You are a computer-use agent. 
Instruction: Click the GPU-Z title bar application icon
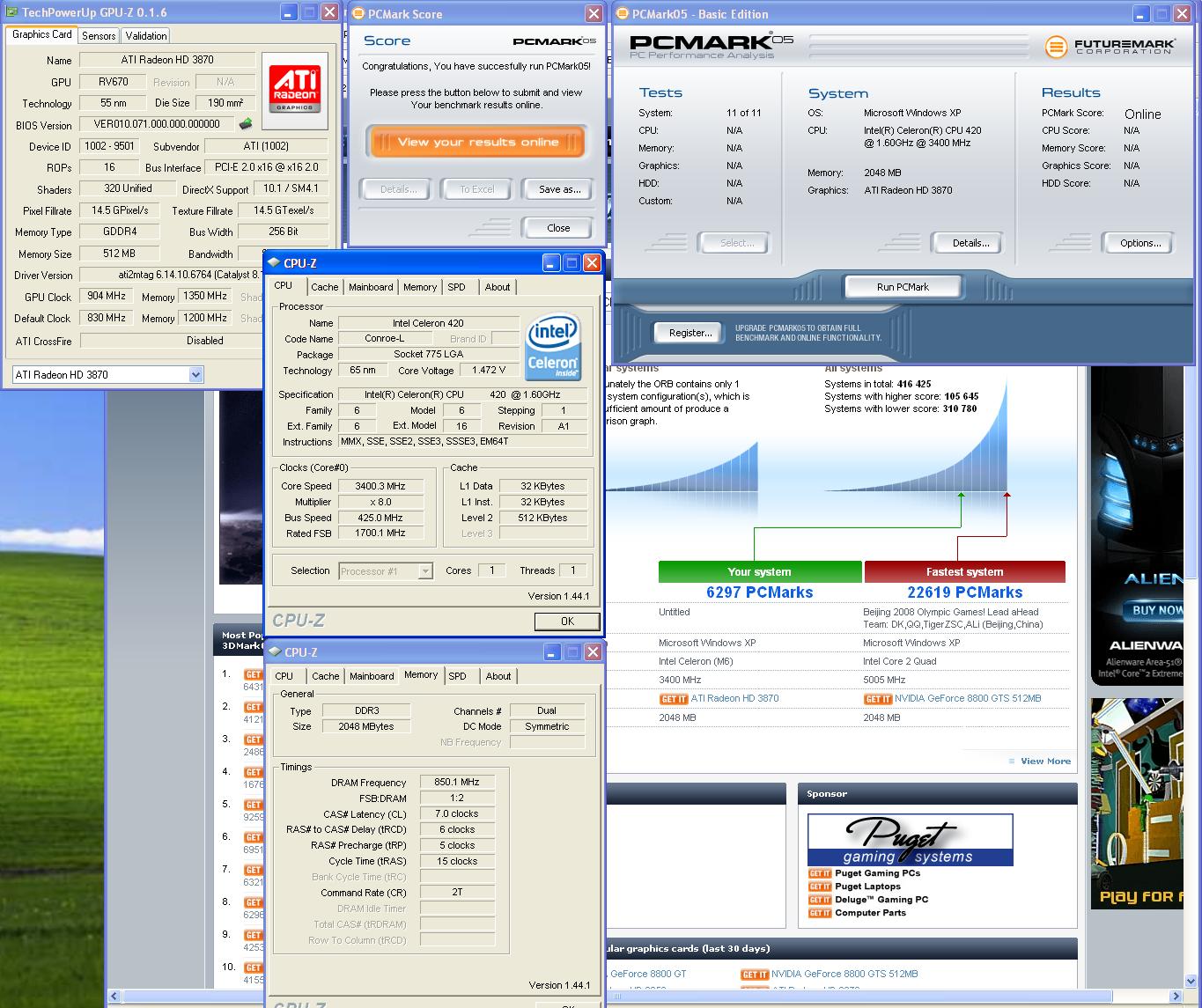pyautogui.click(x=12, y=12)
